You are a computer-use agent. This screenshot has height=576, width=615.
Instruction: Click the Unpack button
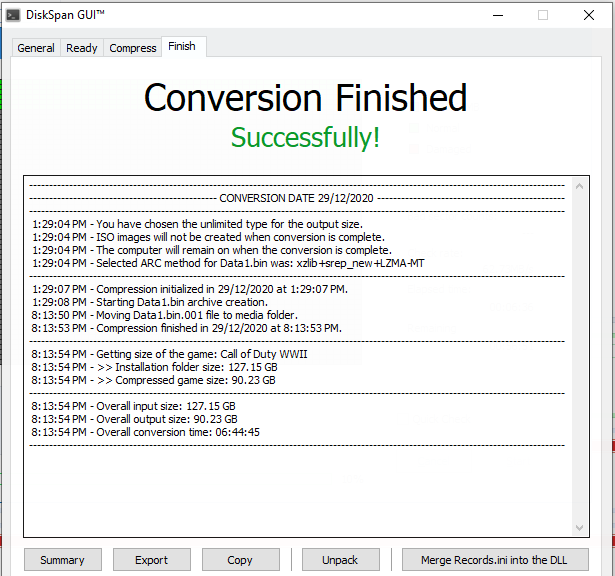(x=340, y=560)
